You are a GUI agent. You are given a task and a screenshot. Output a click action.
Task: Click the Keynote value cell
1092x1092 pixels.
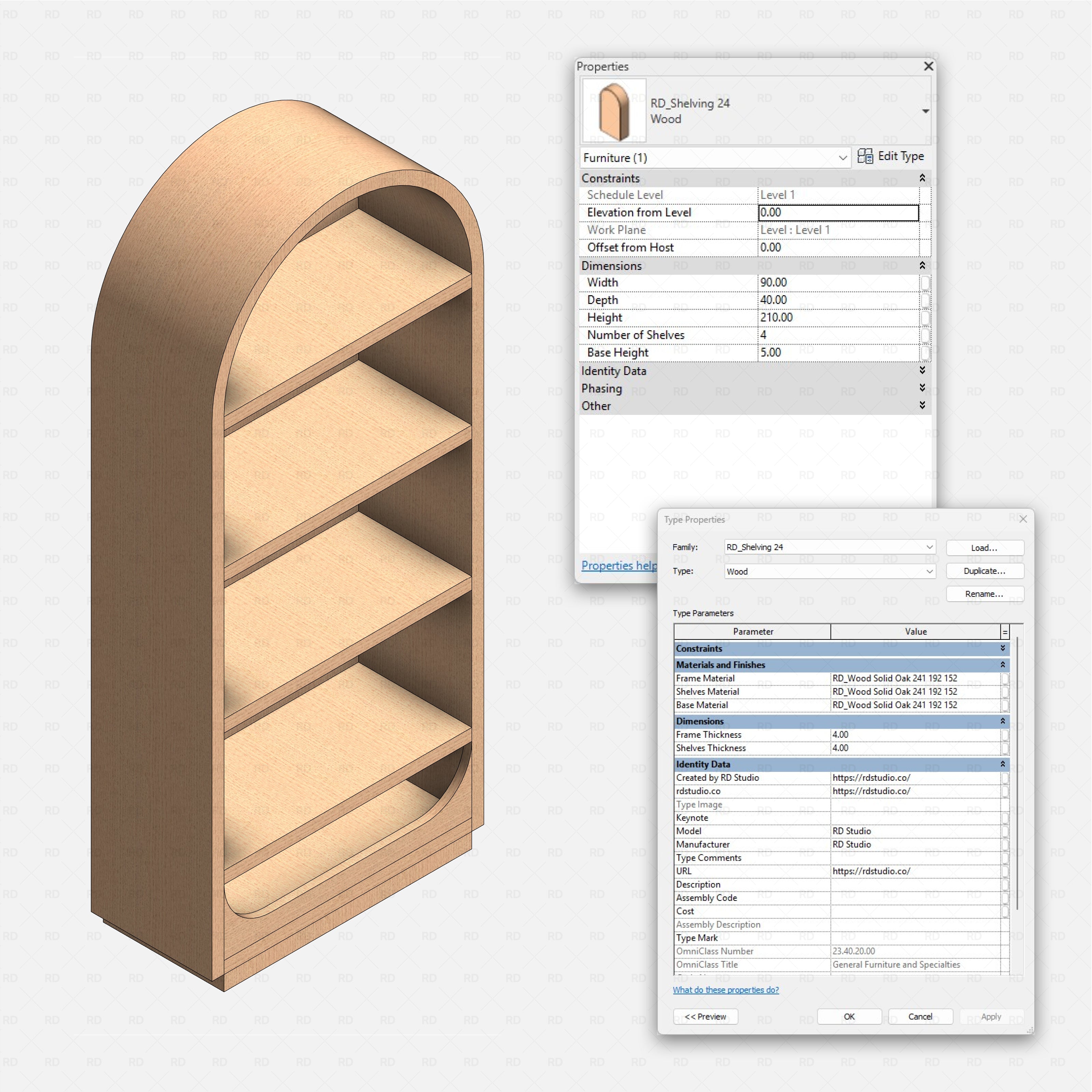(915, 818)
